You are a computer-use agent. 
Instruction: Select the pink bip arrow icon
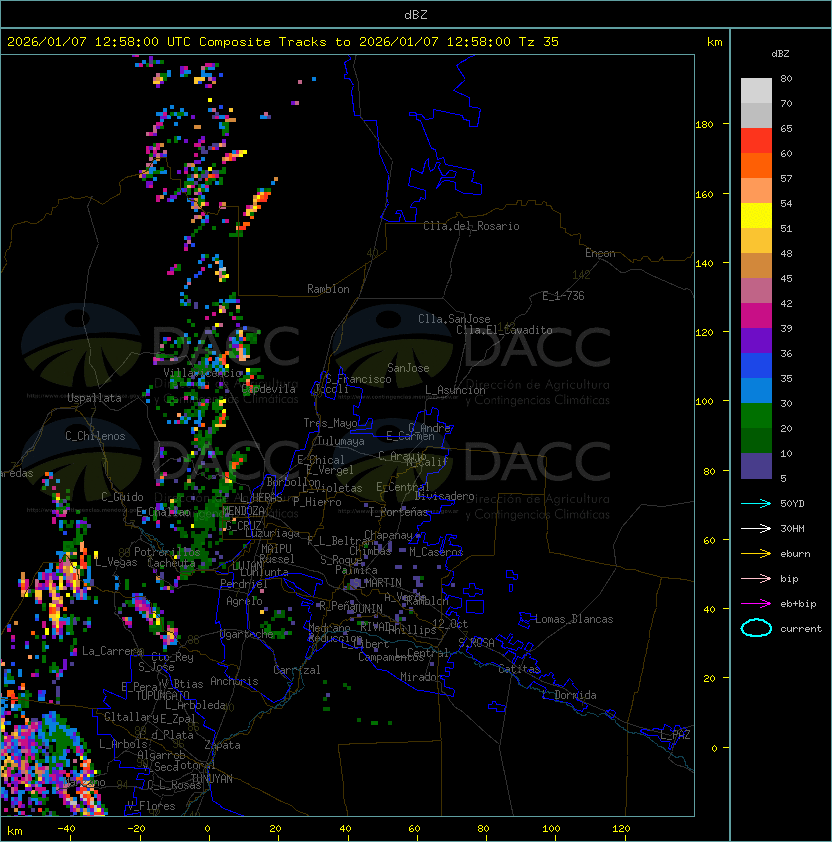point(756,578)
